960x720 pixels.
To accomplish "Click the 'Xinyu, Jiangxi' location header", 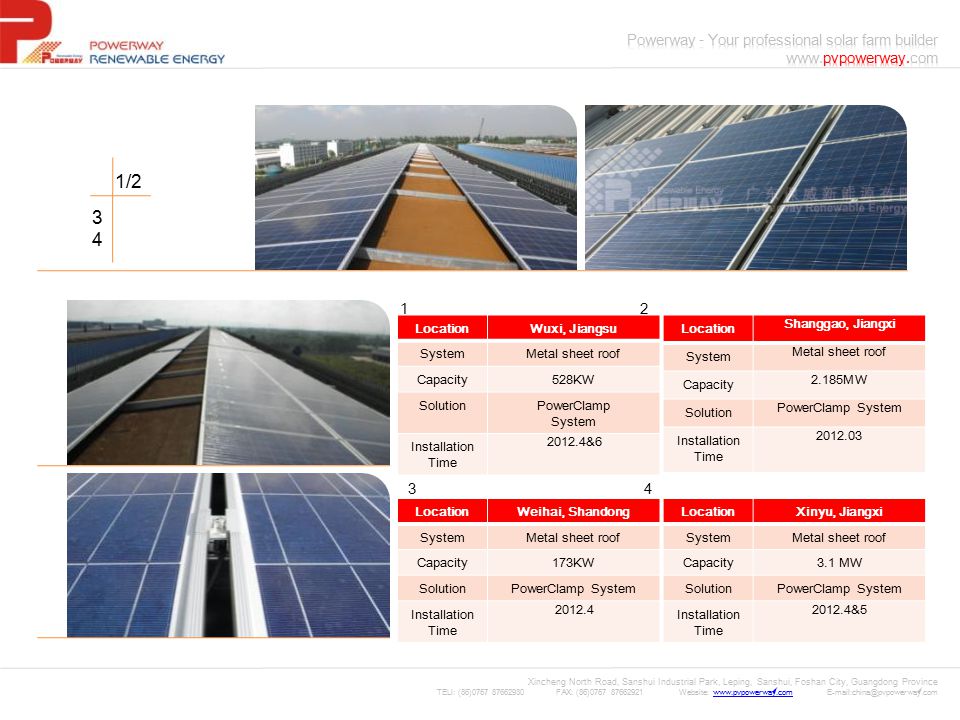I will [839, 511].
